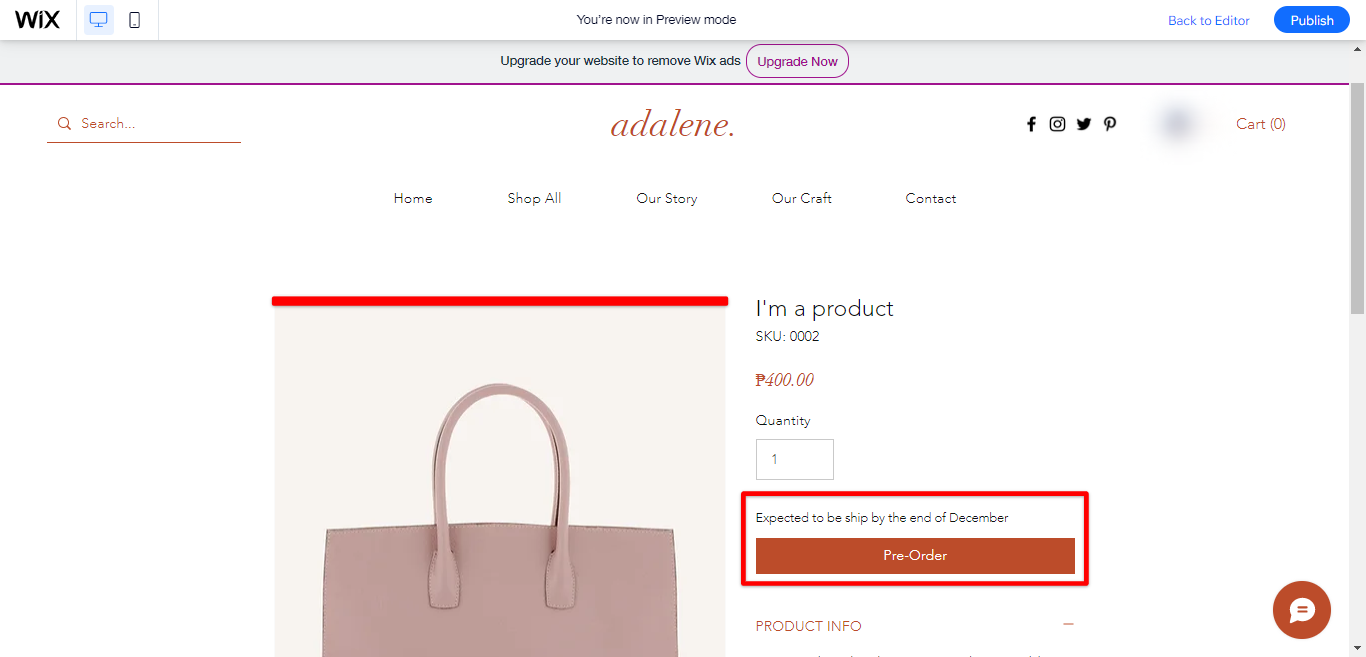Click the Quantity input field
Screen dimensions: 1366x657
coord(794,459)
